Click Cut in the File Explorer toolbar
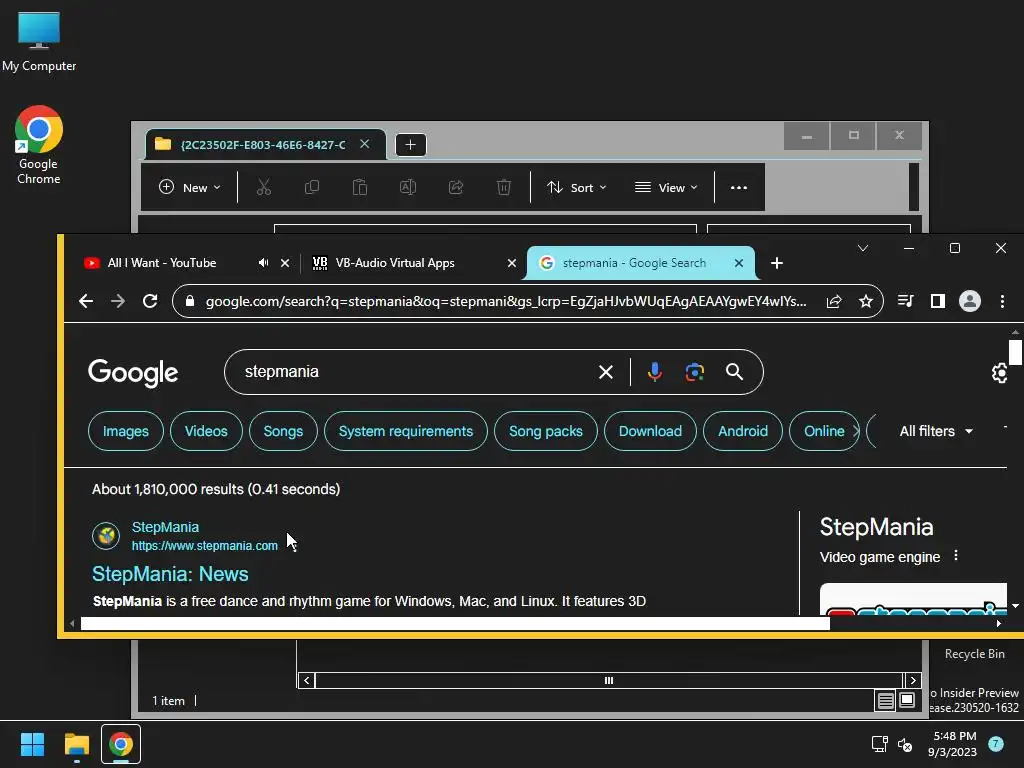Image resolution: width=1024 pixels, height=768 pixels. coord(264,187)
